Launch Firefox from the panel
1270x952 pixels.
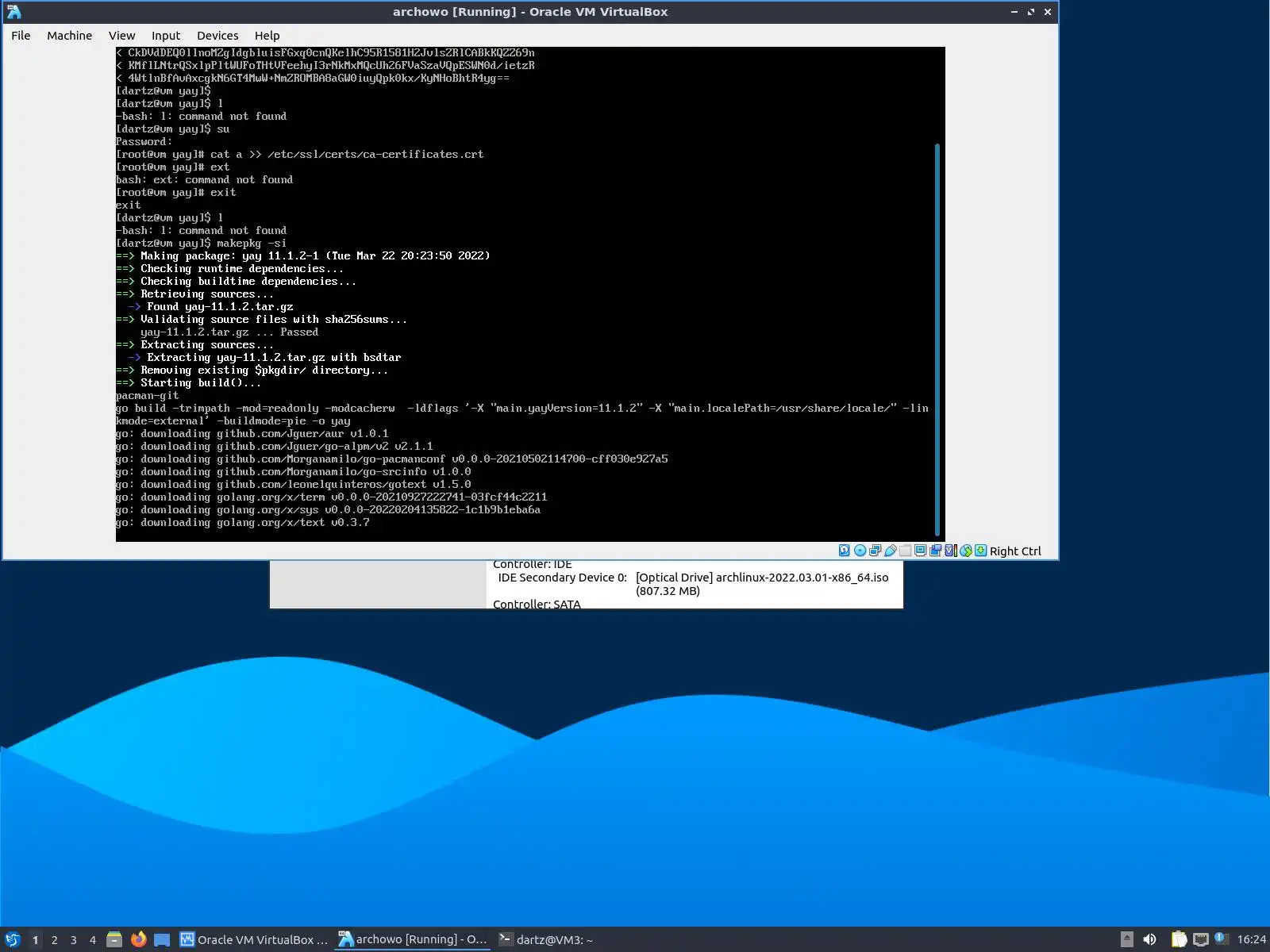(138, 939)
